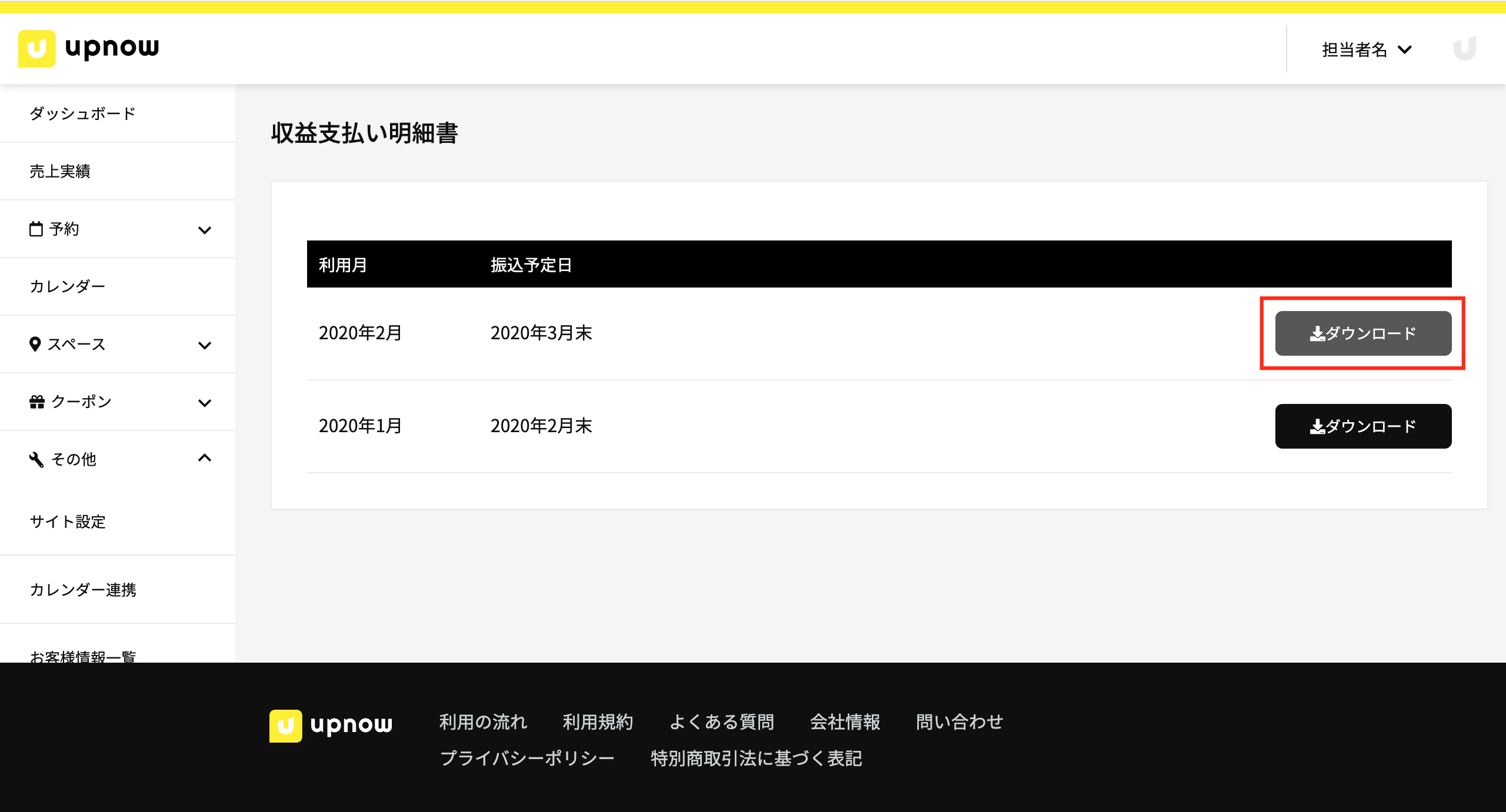1506x812 pixels.
Task: Open 特別商取引法に基づく表記 footer link
Action: [x=757, y=758]
